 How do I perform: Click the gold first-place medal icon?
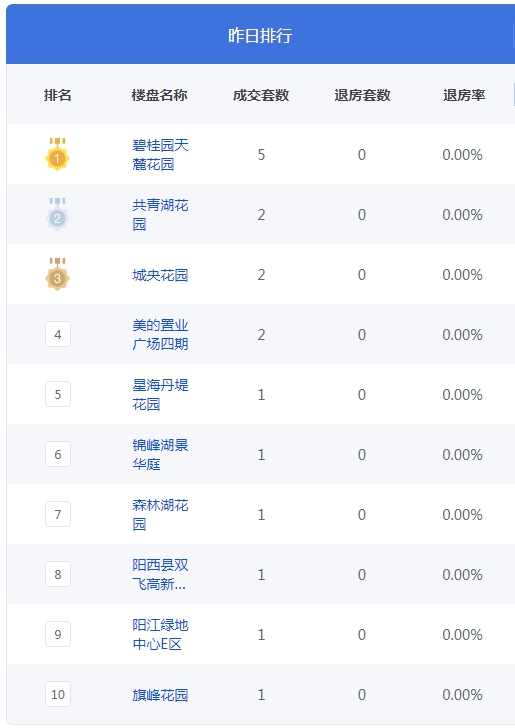pos(57,154)
